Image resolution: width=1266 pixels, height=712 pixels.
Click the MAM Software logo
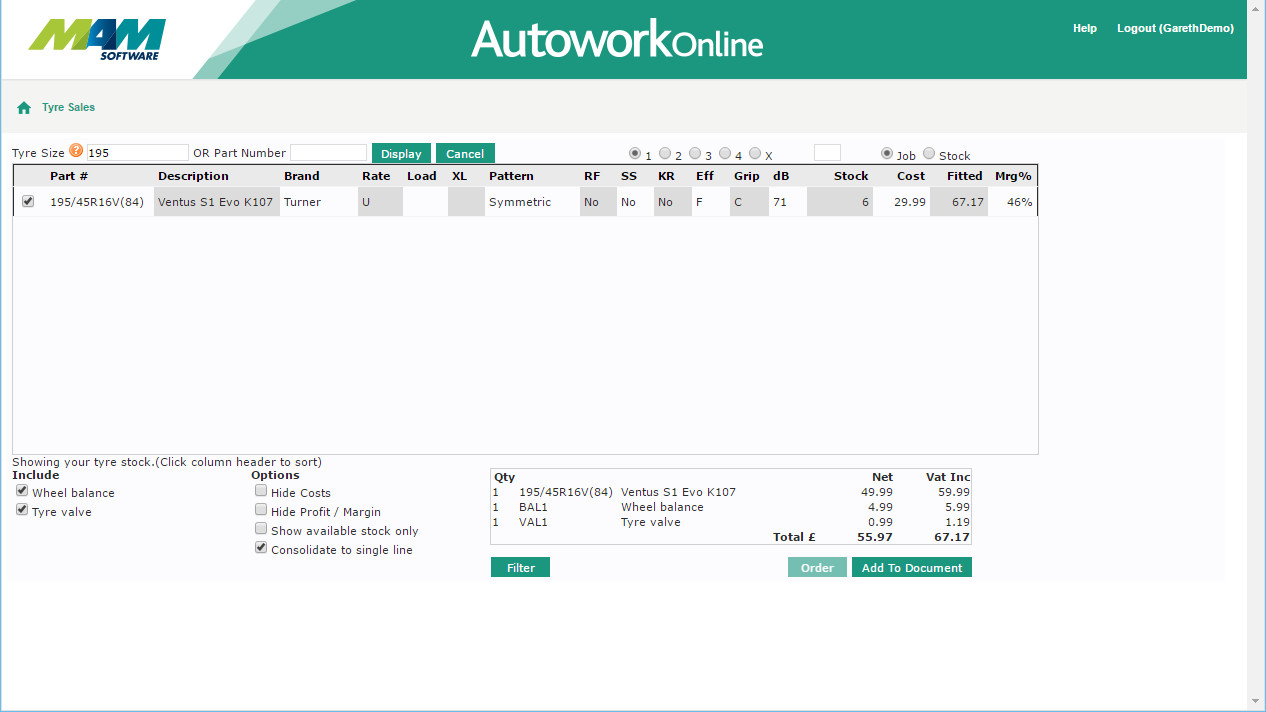[x=97, y=39]
